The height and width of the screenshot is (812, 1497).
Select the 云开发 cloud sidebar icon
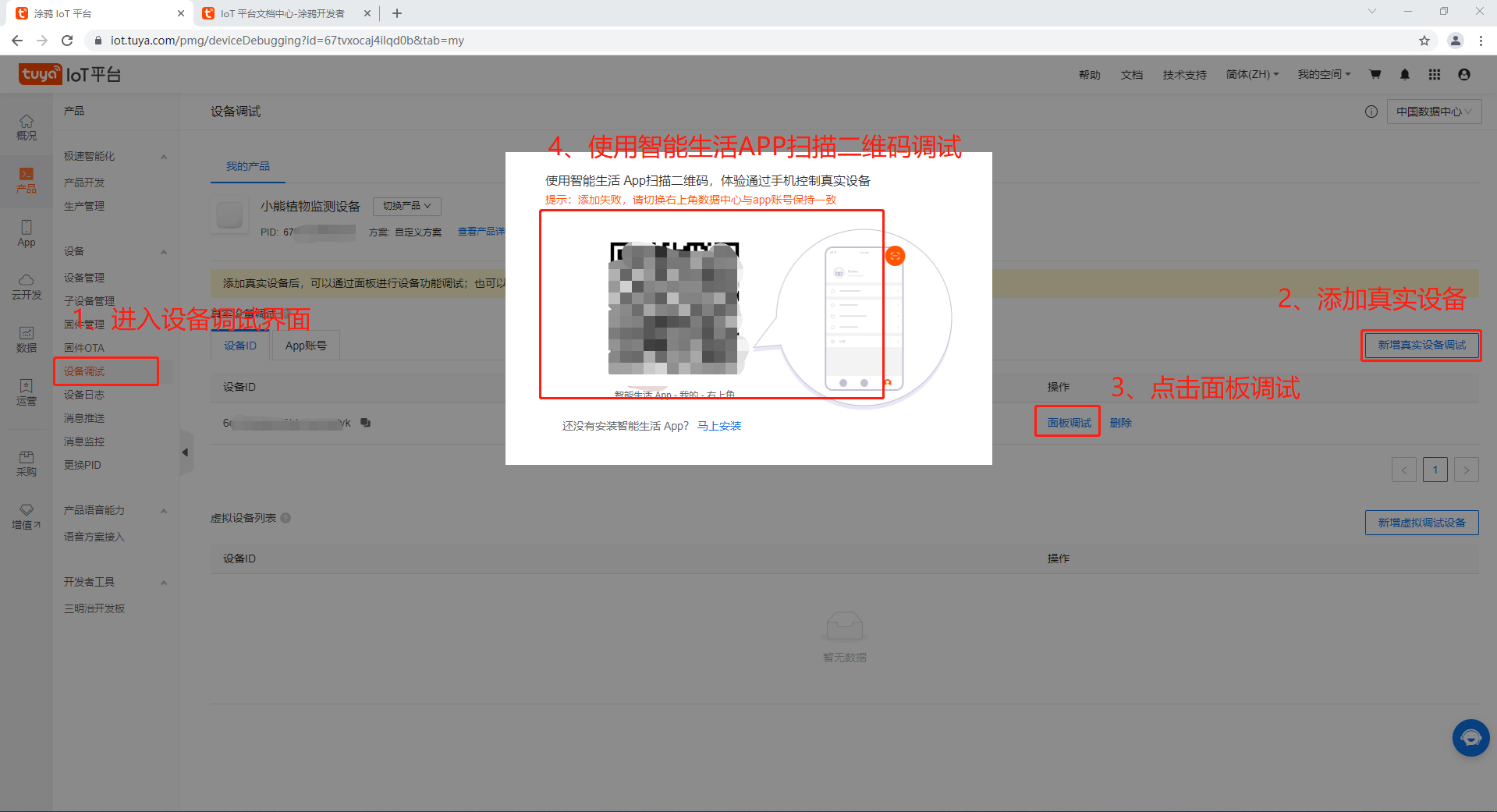(x=27, y=286)
